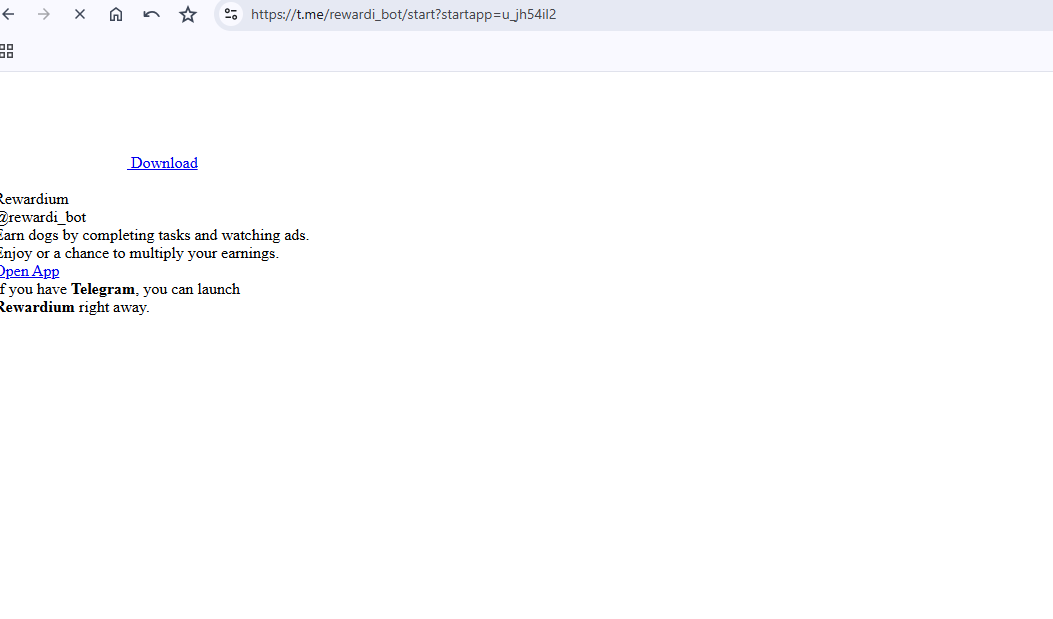Screen dimensions: 1053x619
Task: Select the @rewardi_bot username text
Action: (43, 218)
